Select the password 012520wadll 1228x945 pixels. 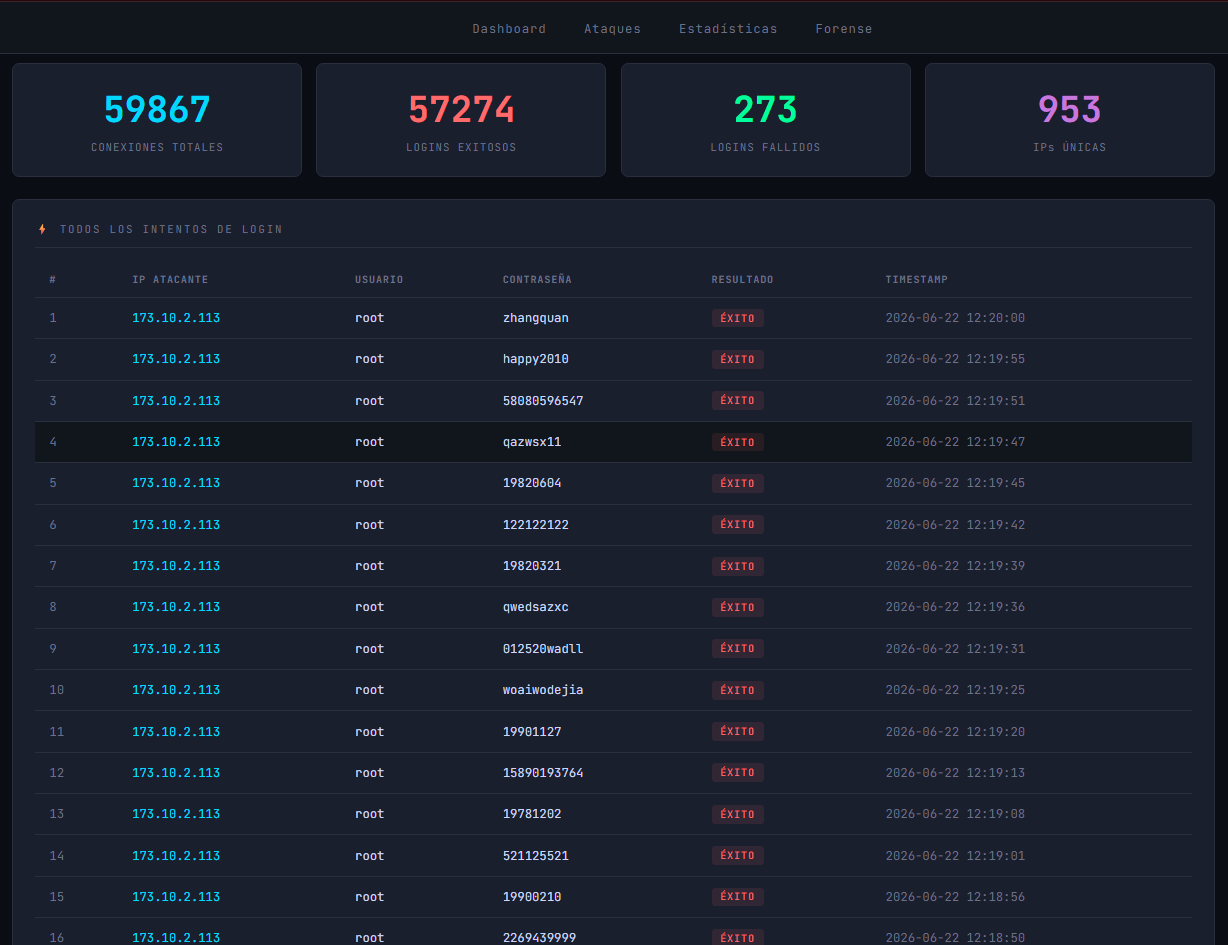coord(543,649)
